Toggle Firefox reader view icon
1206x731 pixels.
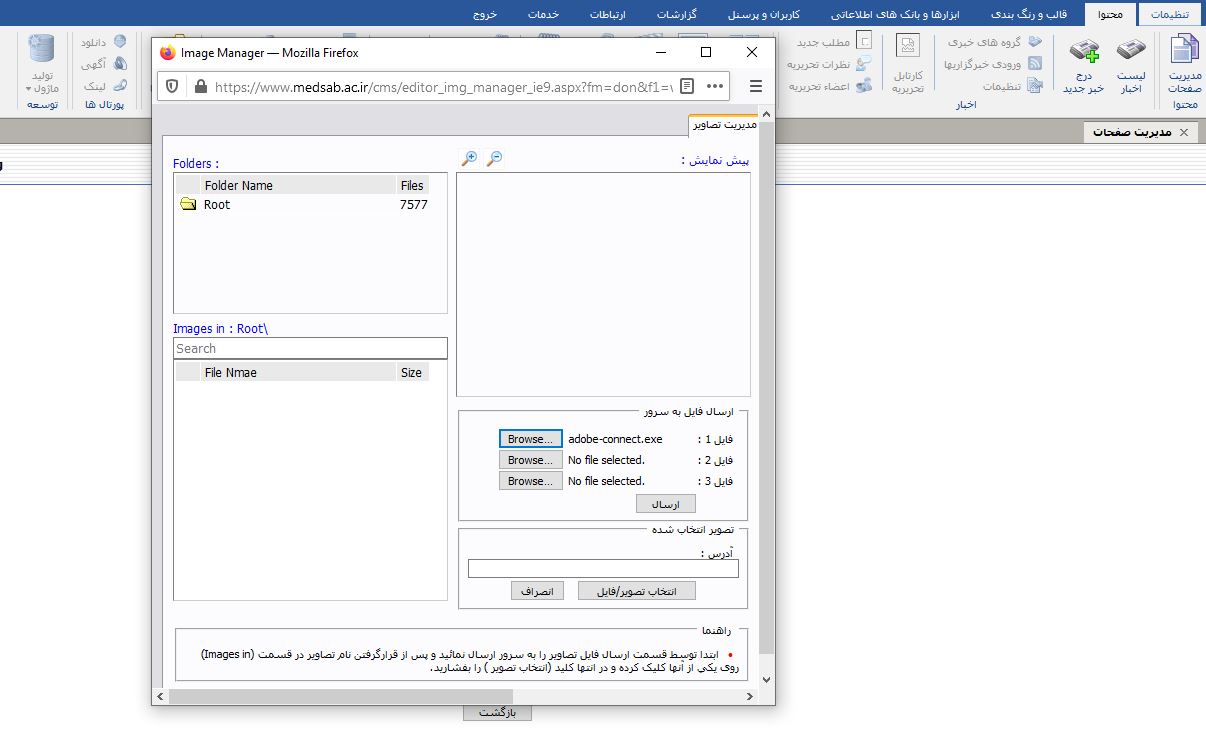click(685, 86)
